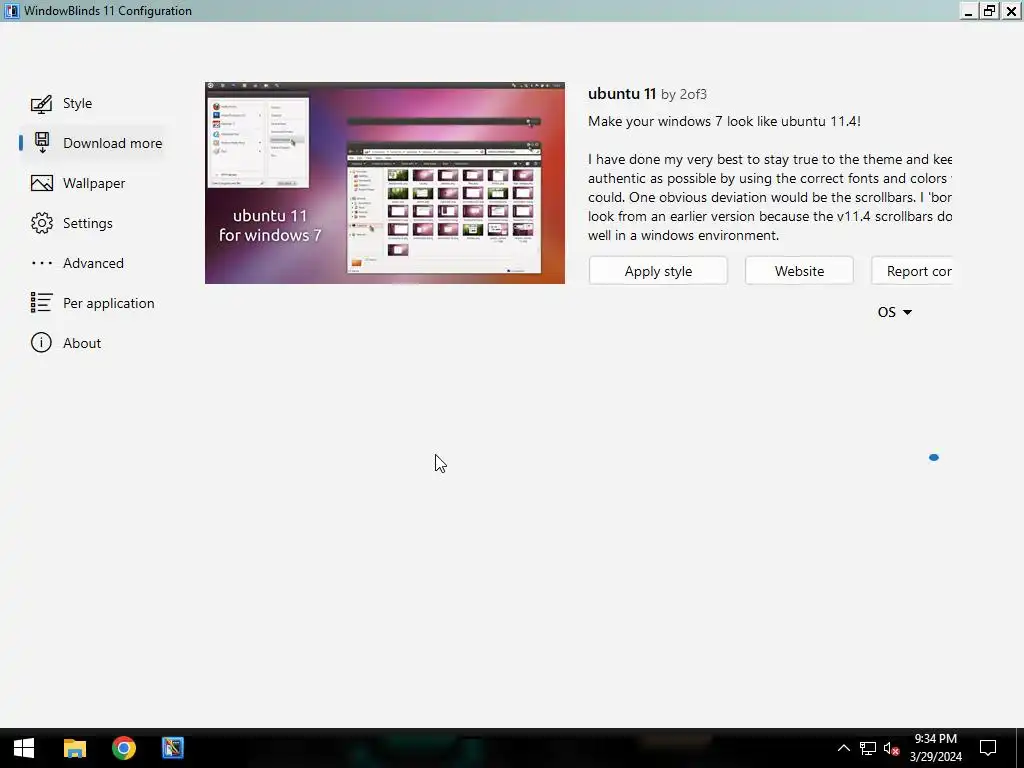Click the ubuntu 11 theme title

[x=622, y=93]
